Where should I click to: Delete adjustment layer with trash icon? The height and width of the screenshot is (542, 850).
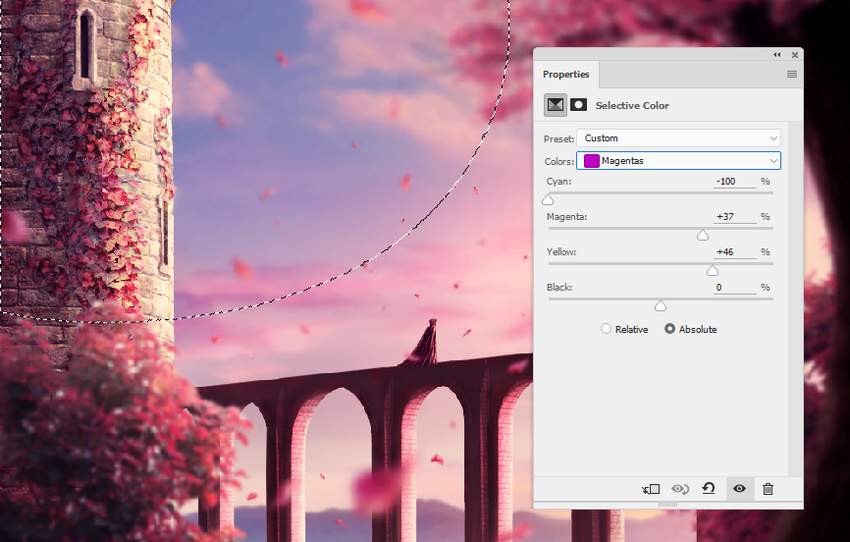pos(768,489)
